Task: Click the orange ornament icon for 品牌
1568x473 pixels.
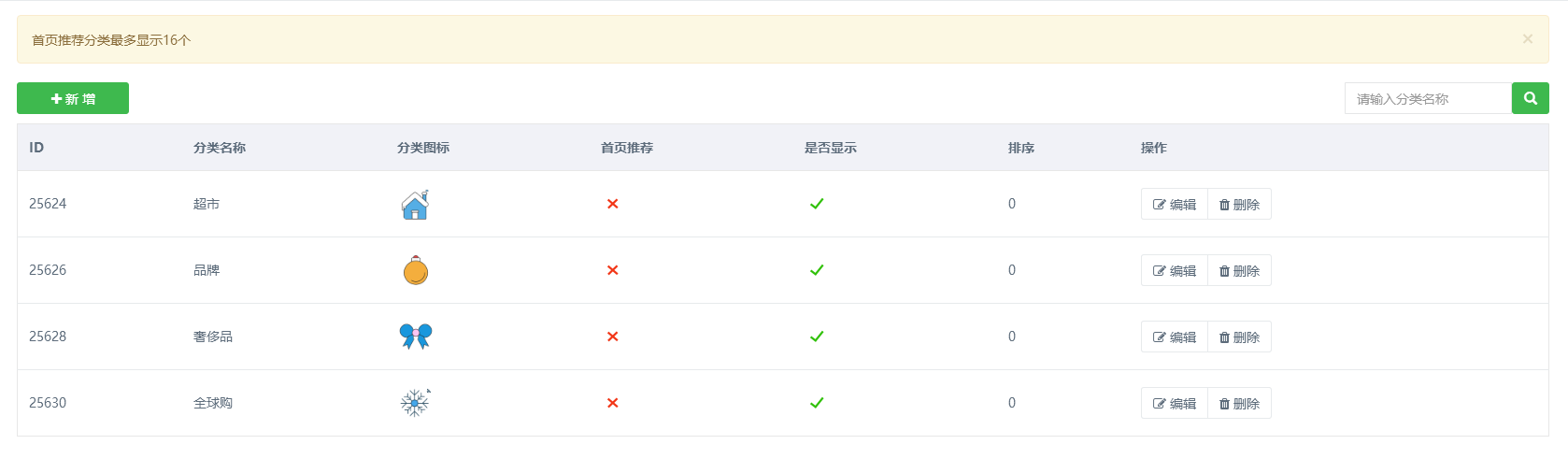Action: point(415,270)
